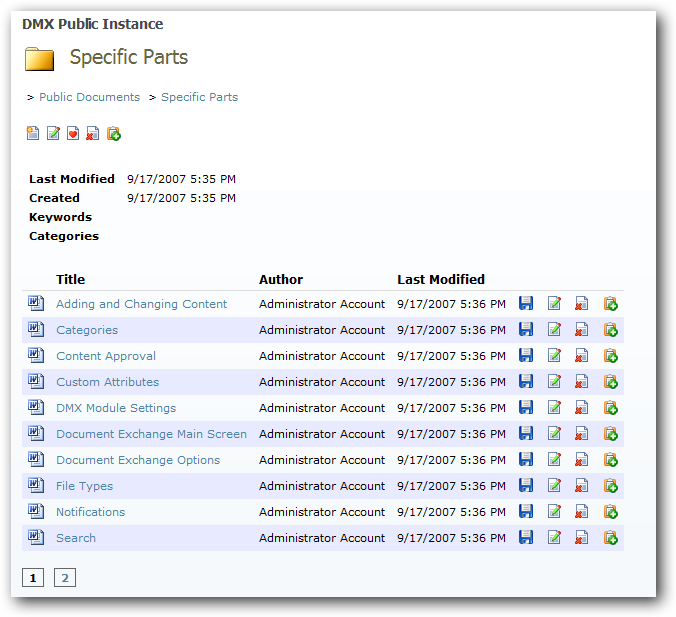Viewport: 676px width, 617px height.
Task: Click the Specific Parts breadcrumb link
Action: pyautogui.click(x=200, y=97)
